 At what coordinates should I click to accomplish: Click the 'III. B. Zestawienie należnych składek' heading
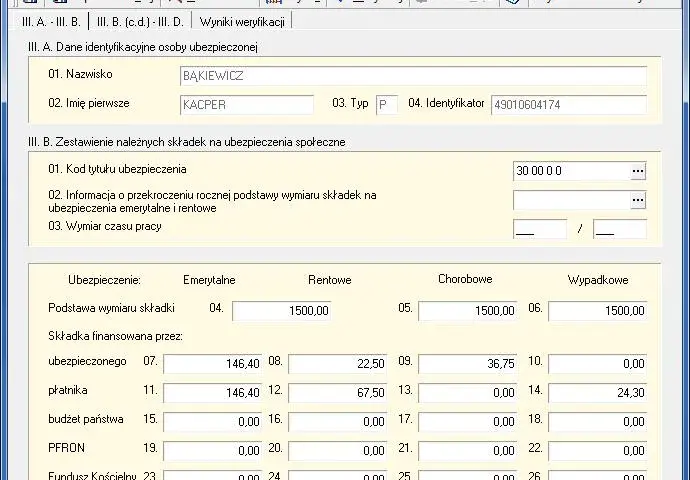click(x=187, y=142)
